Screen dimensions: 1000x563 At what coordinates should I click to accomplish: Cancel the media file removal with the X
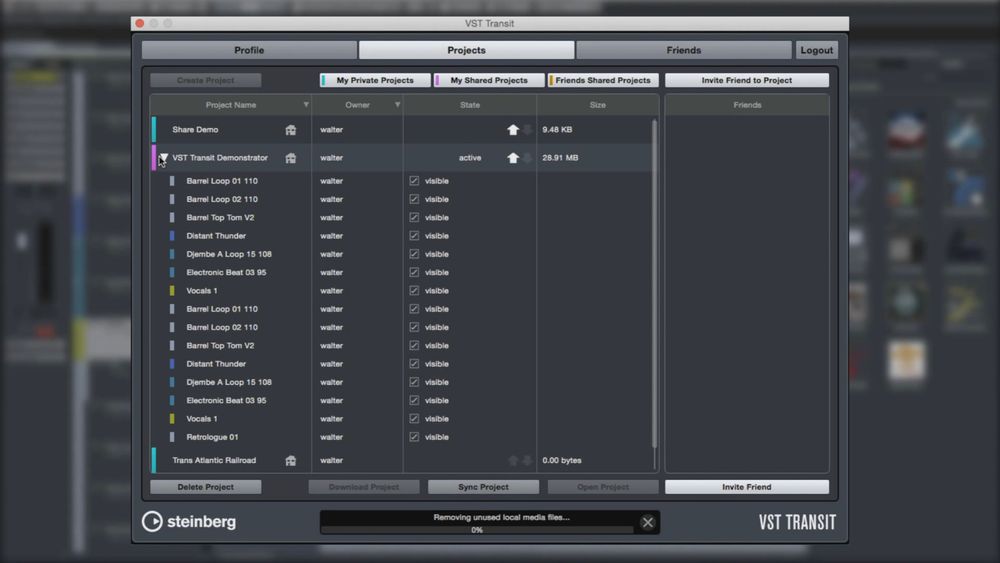point(647,523)
